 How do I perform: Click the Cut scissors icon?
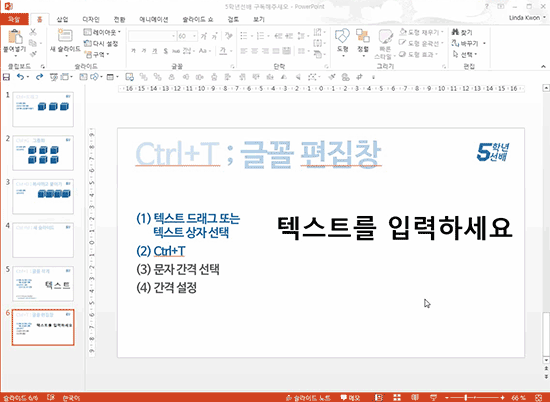pyautogui.click(x=33, y=32)
